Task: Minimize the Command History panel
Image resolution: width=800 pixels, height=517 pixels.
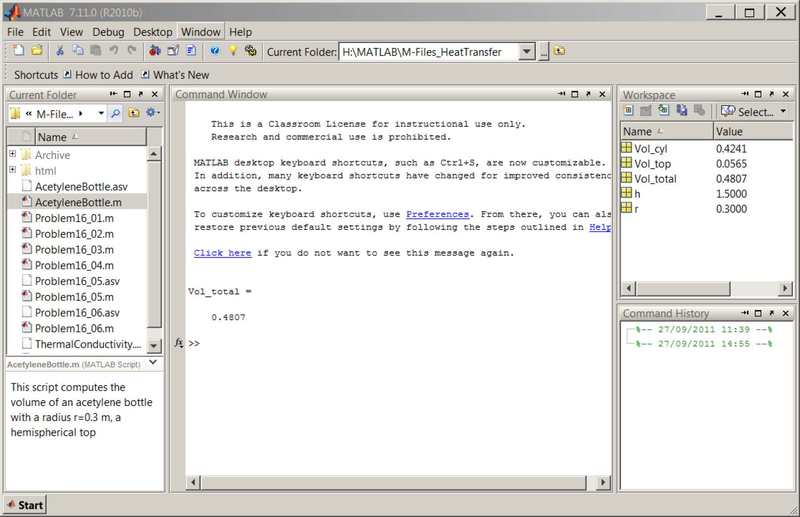Action: 745,313
